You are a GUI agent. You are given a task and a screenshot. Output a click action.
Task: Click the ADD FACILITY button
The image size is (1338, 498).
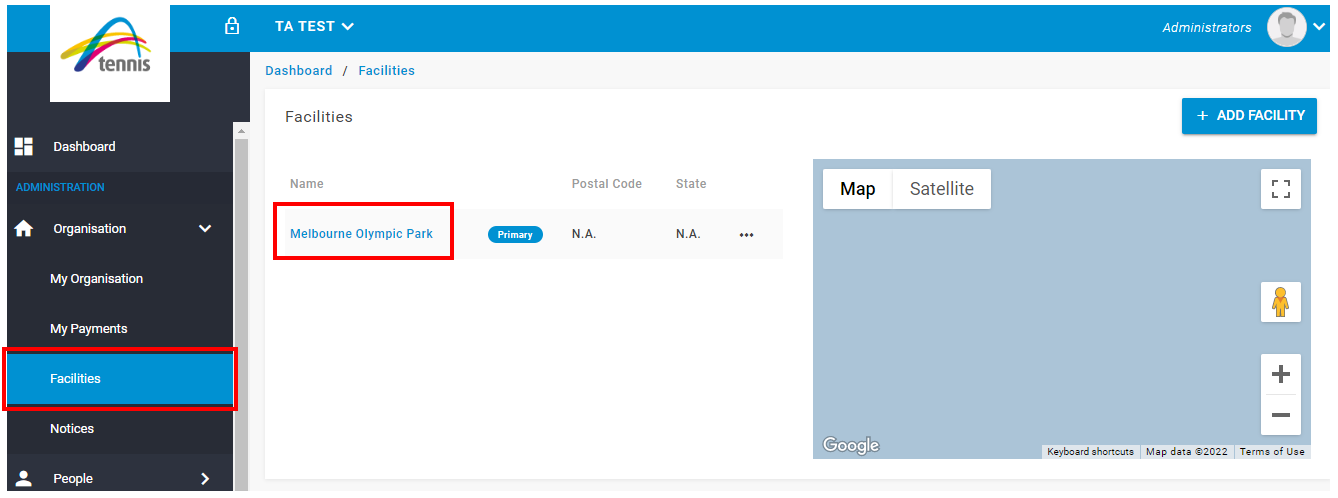(1249, 116)
